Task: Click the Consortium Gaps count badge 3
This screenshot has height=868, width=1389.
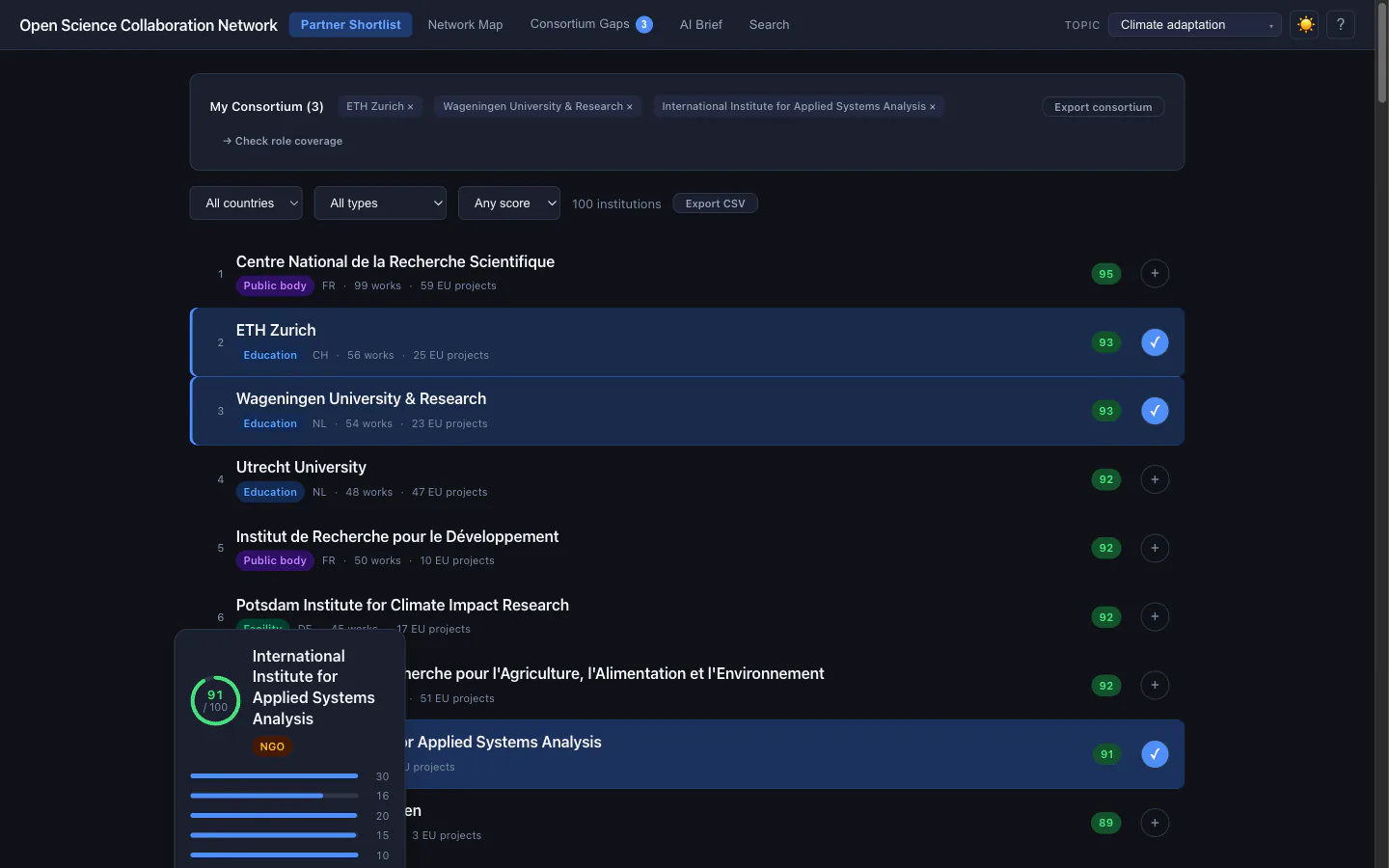Action: click(644, 25)
